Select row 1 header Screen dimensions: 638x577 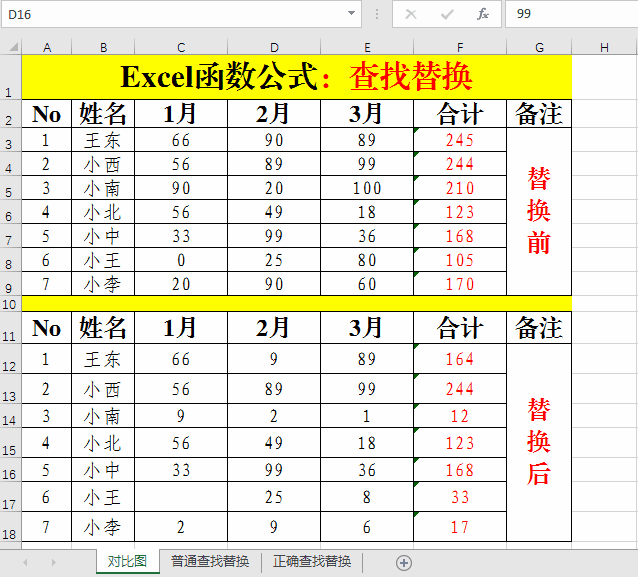(11, 77)
